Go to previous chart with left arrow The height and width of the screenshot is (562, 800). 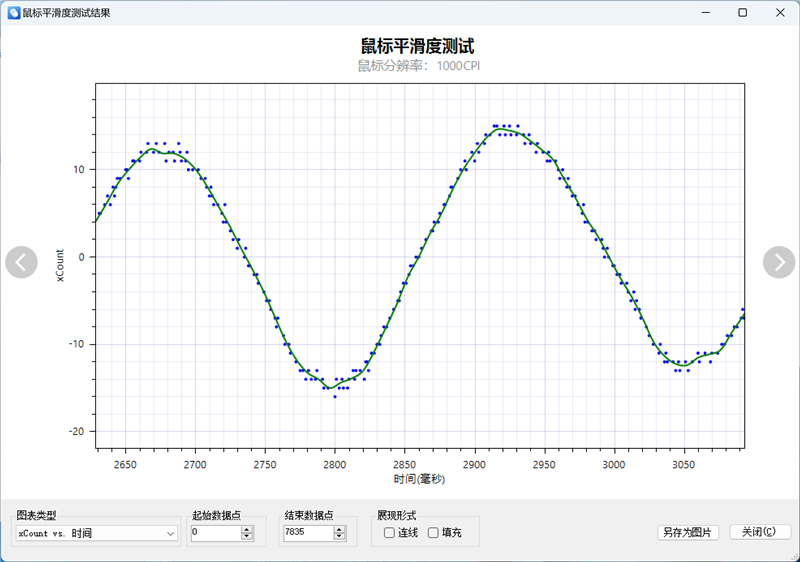click(x=21, y=262)
